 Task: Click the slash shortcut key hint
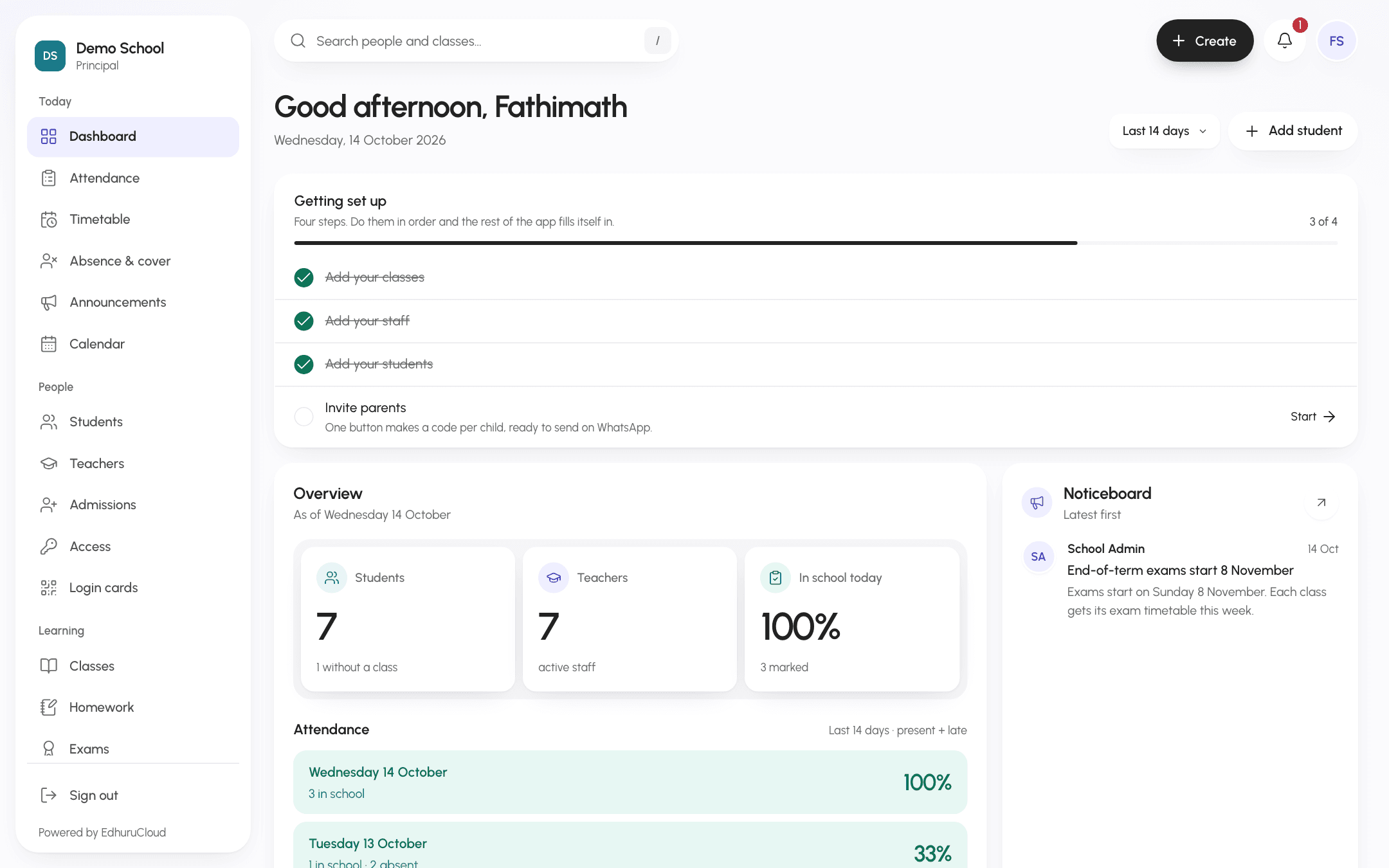[657, 41]
